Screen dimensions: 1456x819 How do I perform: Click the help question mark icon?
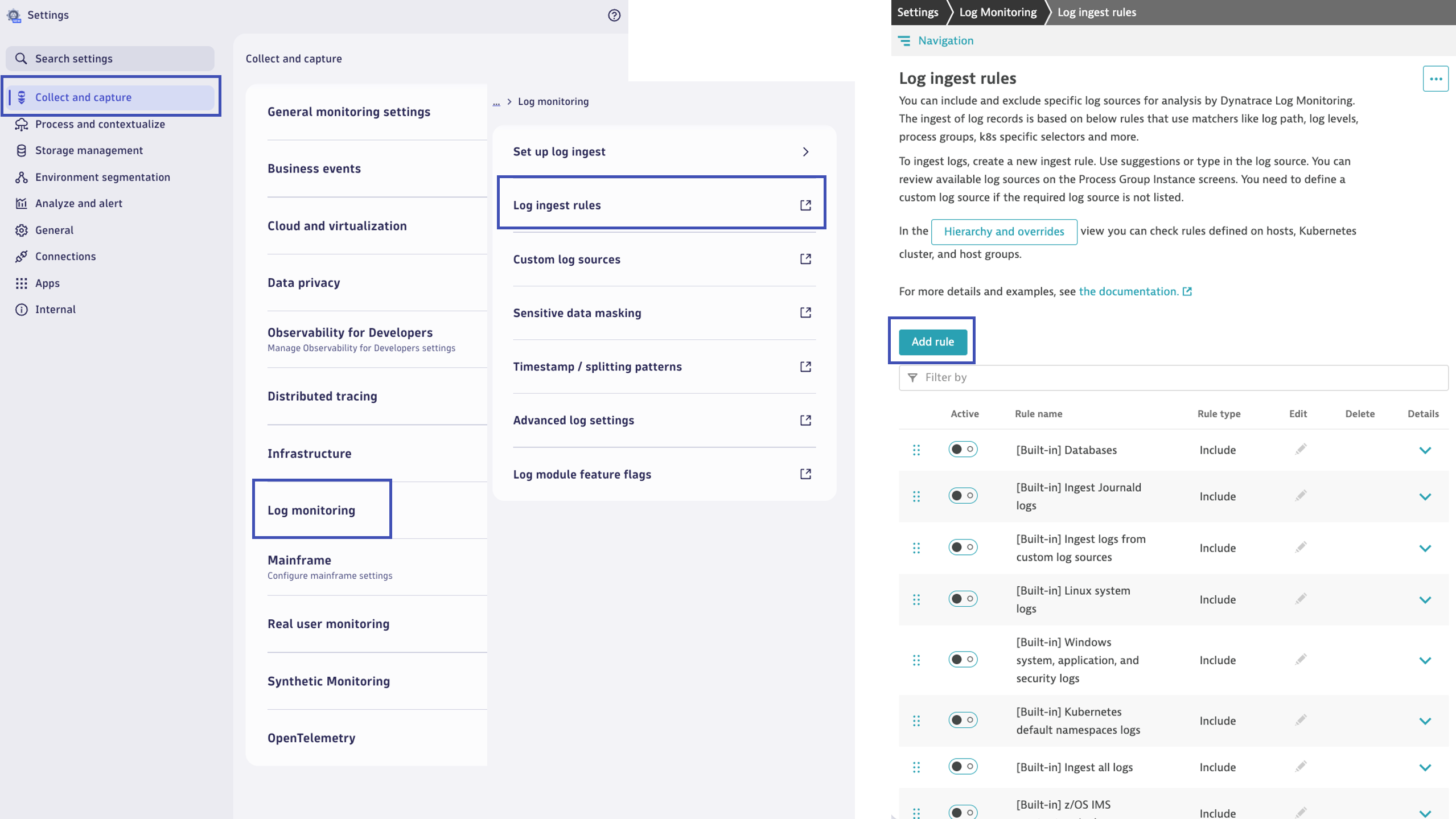tap(614, 15)
